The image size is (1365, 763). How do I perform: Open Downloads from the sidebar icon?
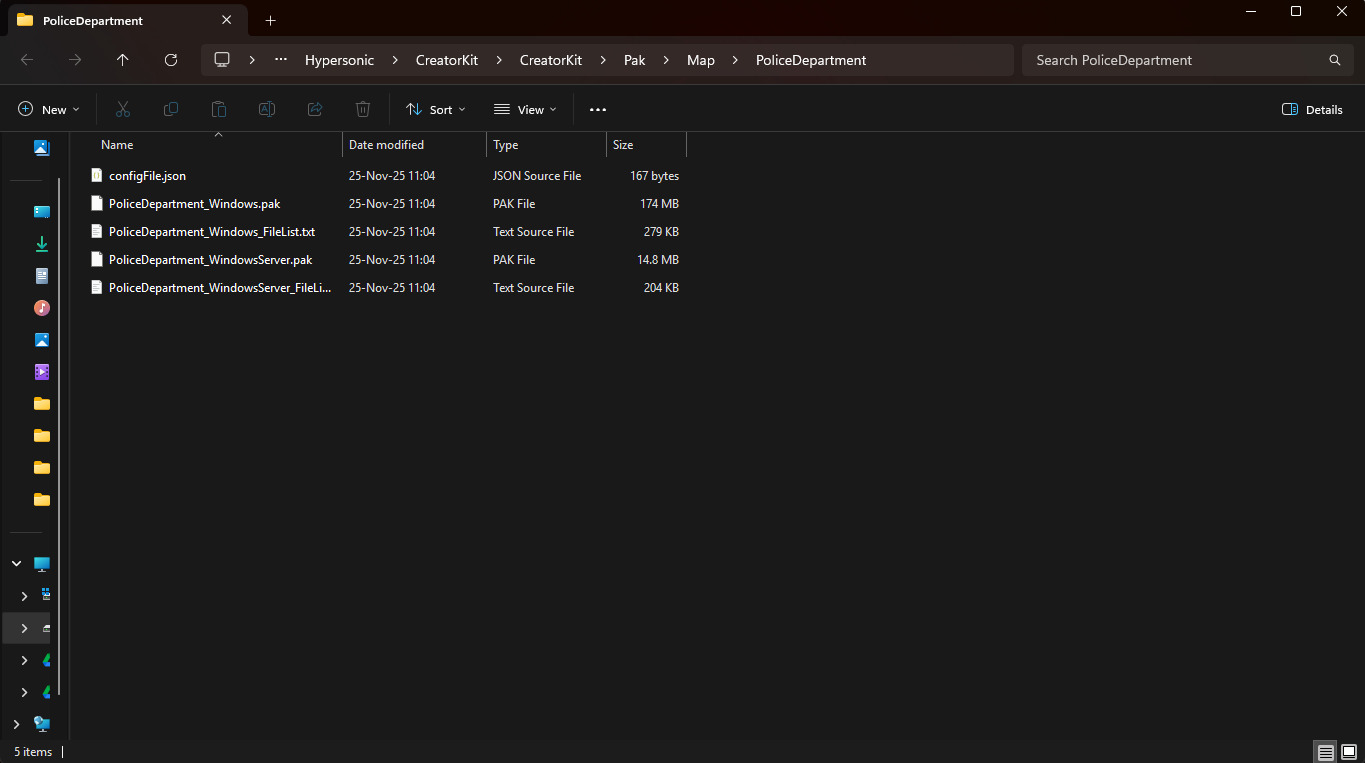pyautogui.click(x=42, y=244)
